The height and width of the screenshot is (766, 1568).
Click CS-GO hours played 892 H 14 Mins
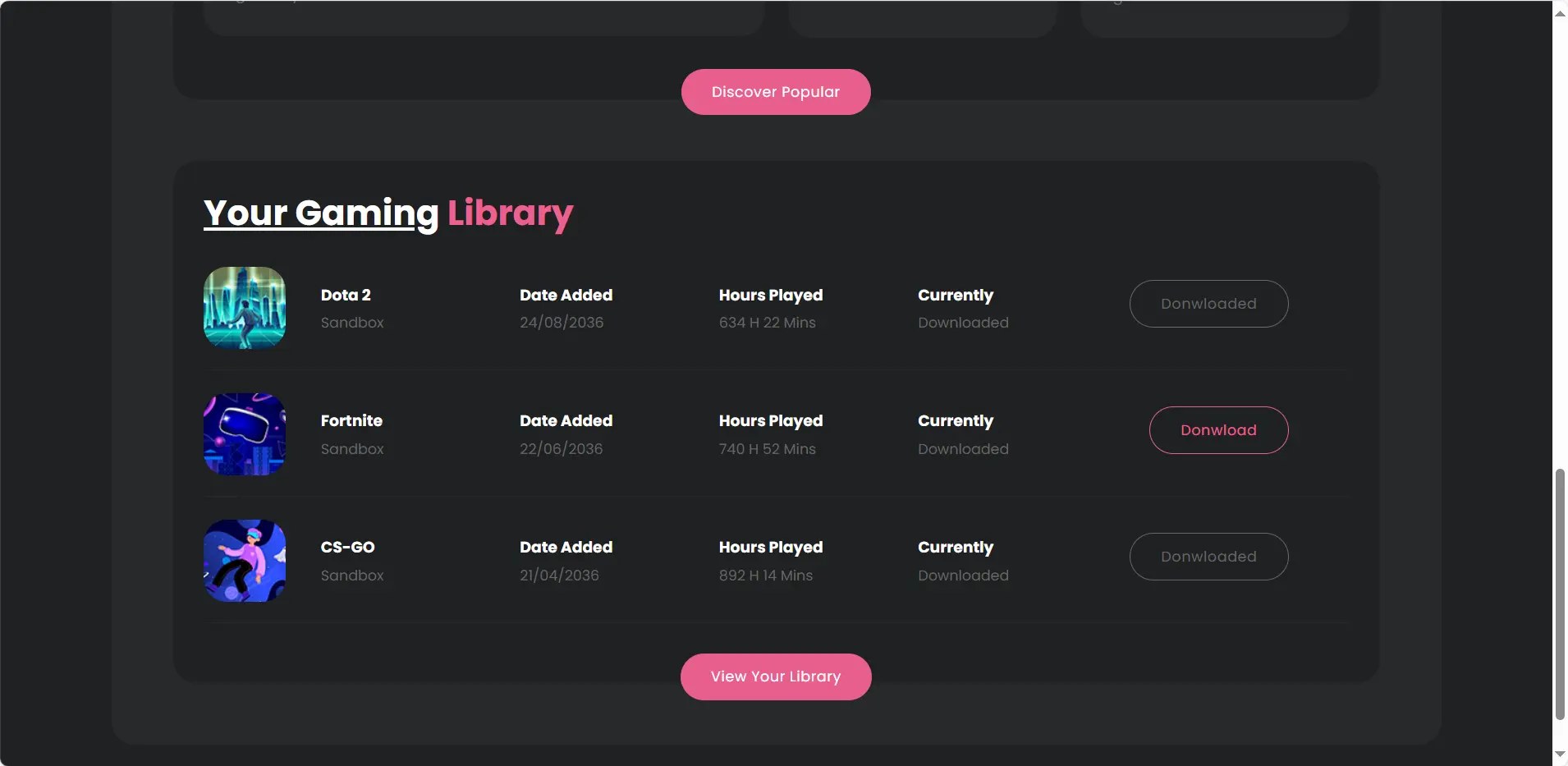765,576
